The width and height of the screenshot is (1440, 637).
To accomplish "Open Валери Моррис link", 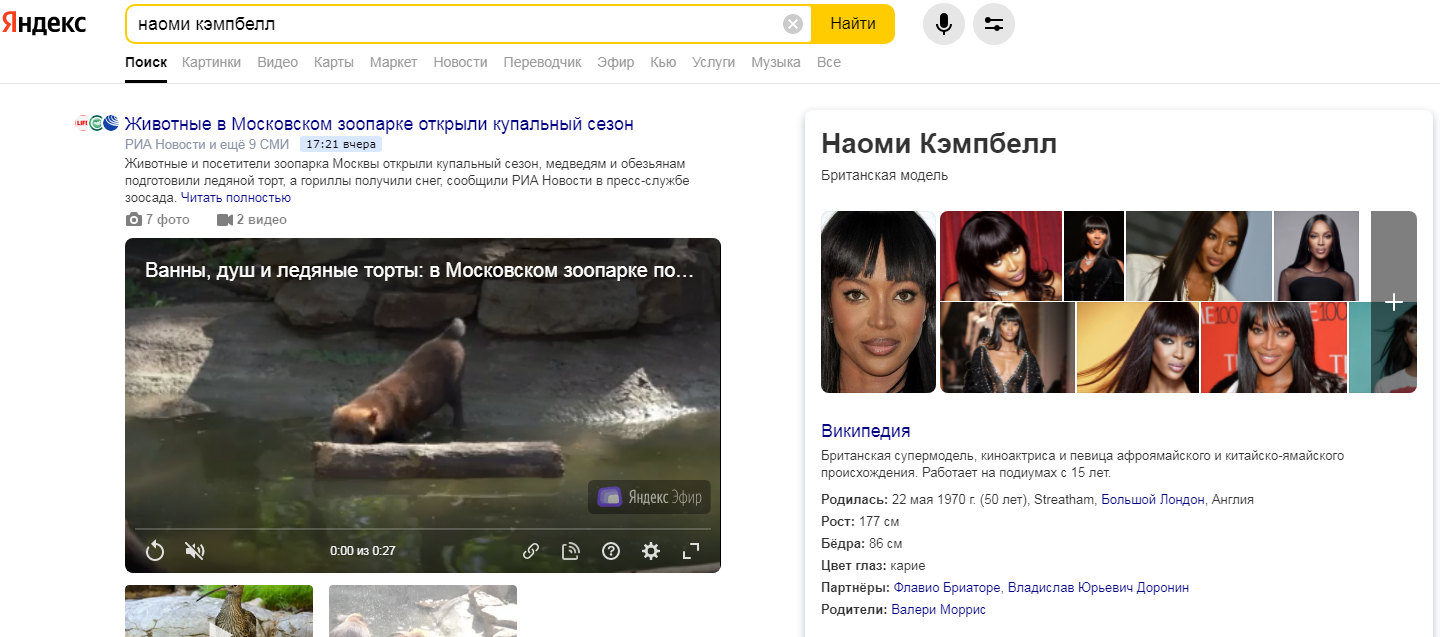I will (x=939, y=609).
